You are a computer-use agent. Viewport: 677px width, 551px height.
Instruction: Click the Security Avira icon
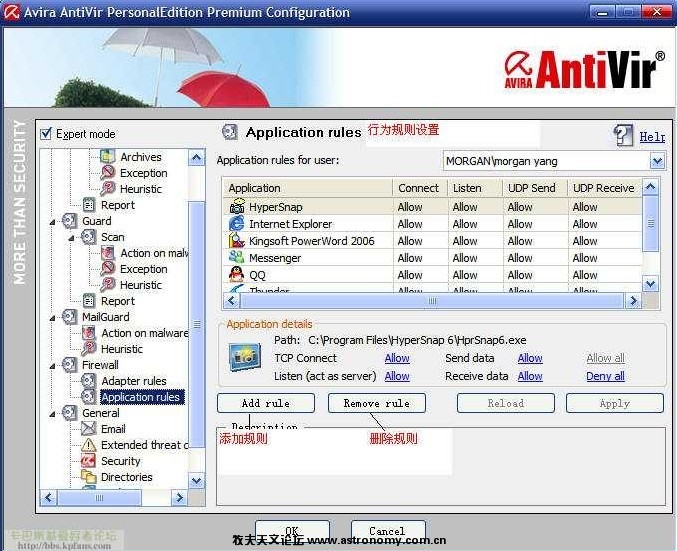[x=89, y=461]
